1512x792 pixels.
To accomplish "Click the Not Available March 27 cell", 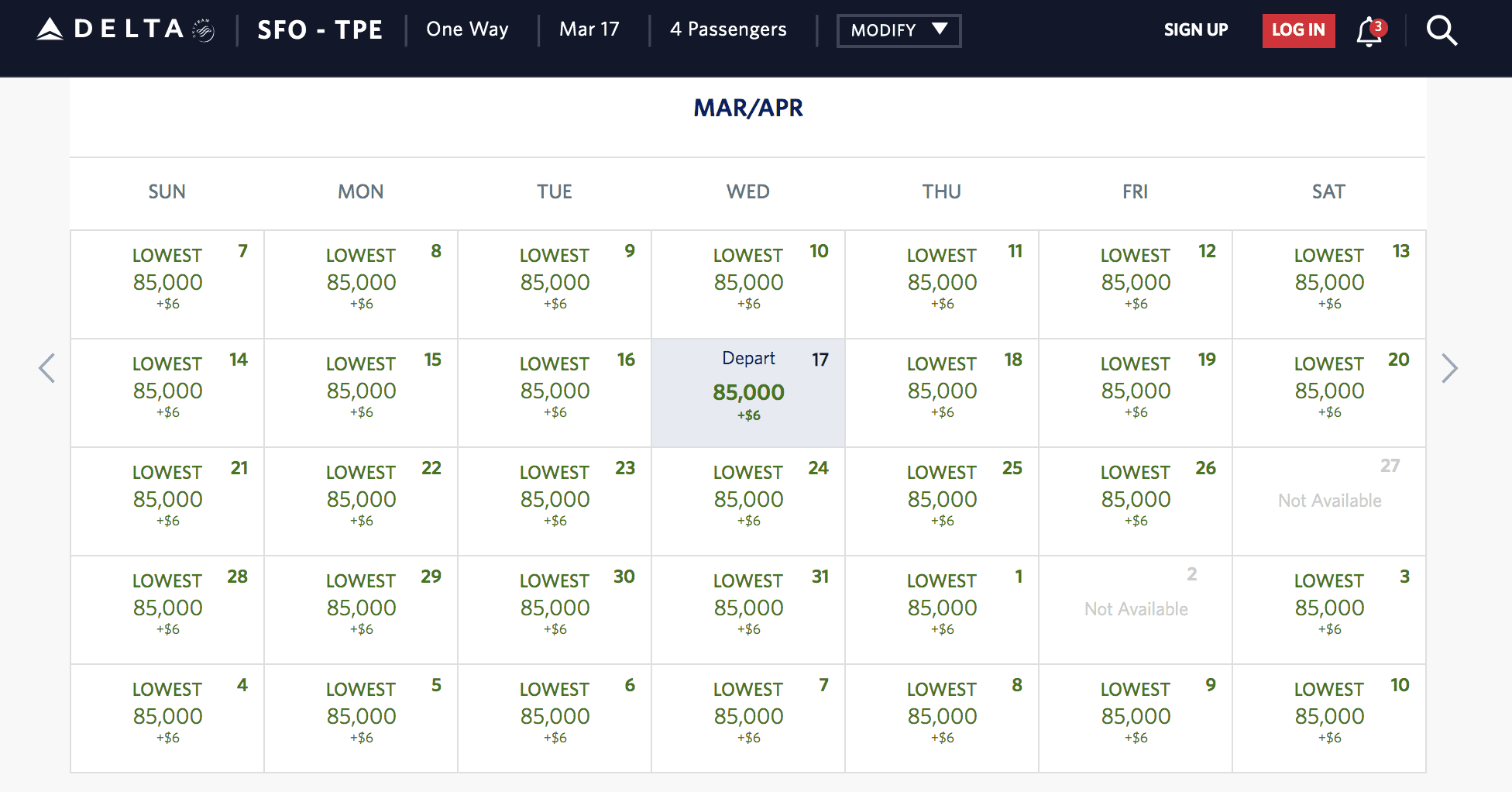I will [x=1329, y=501].
